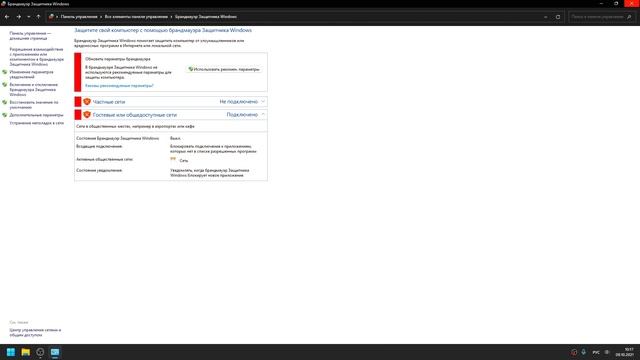Click red shield icon of 'Частные сети'
Image resolution: width=640 pixels, height=360 pixels.
pyautogui.click(x=87, y=102)
